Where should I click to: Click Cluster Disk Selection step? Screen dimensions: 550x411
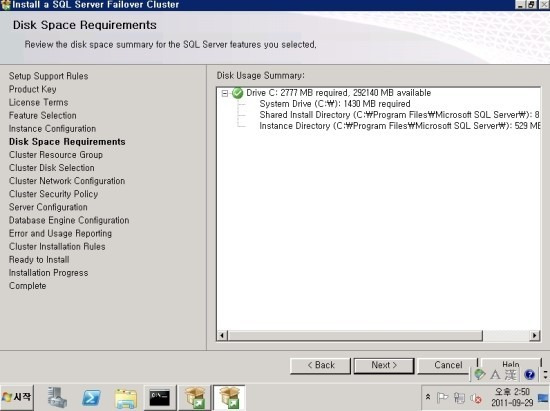(52, 168)
